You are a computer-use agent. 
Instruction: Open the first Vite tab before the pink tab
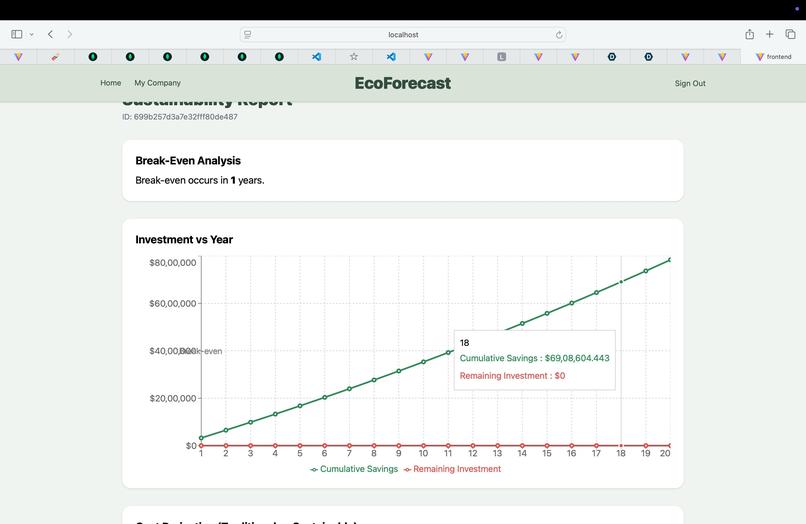click(19, 57)
